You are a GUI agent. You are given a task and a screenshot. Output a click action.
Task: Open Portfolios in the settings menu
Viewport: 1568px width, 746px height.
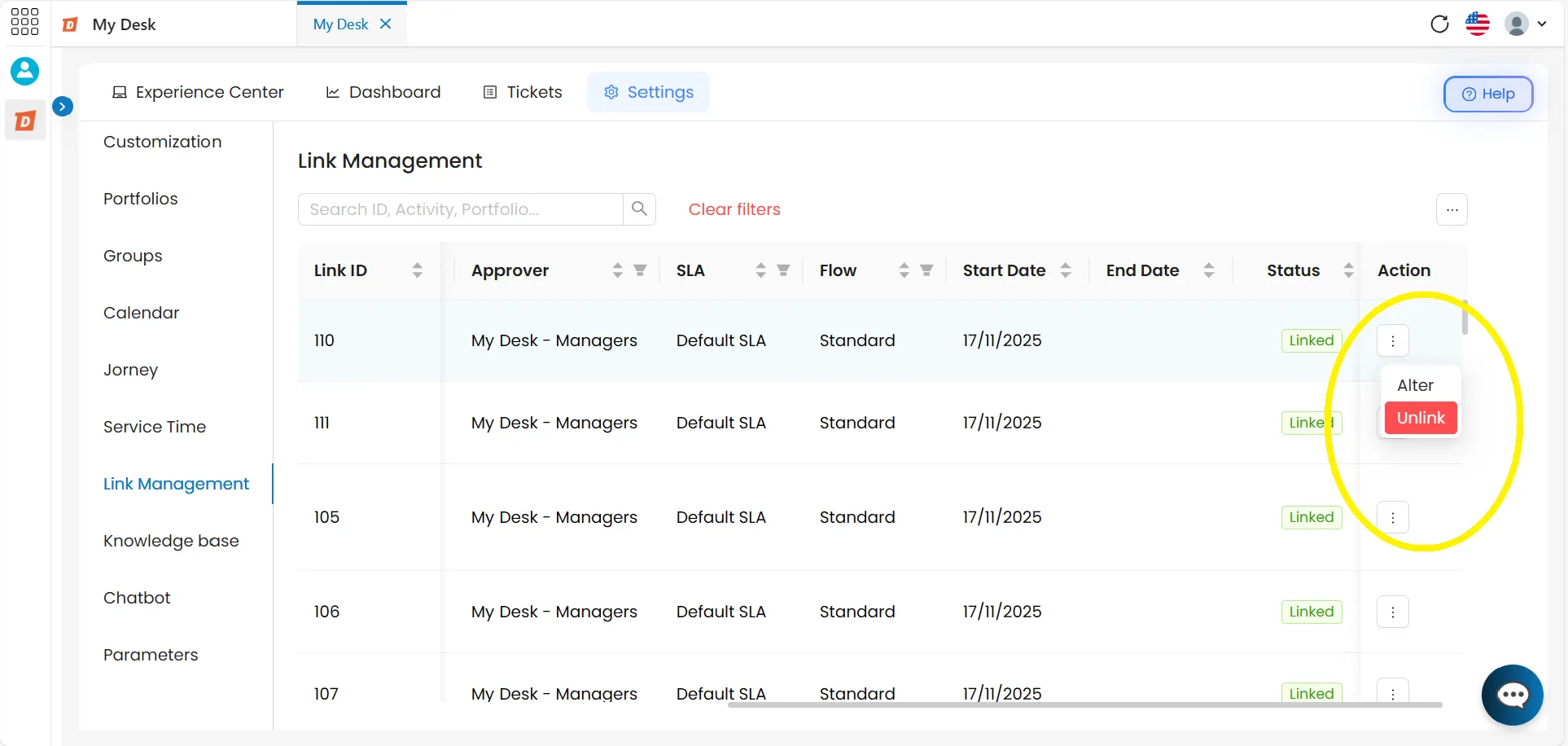pos(140,199)
